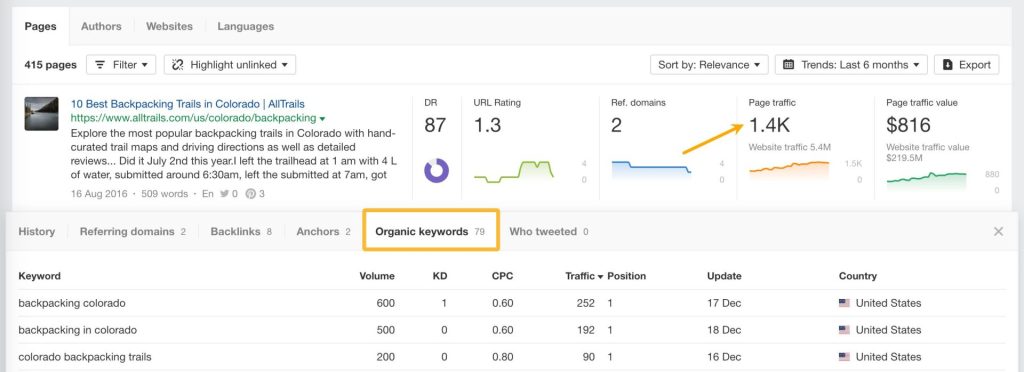Close the details panel
Image resolution: width=1024 pixels, height=372 pixels.
tap(998, 231)
